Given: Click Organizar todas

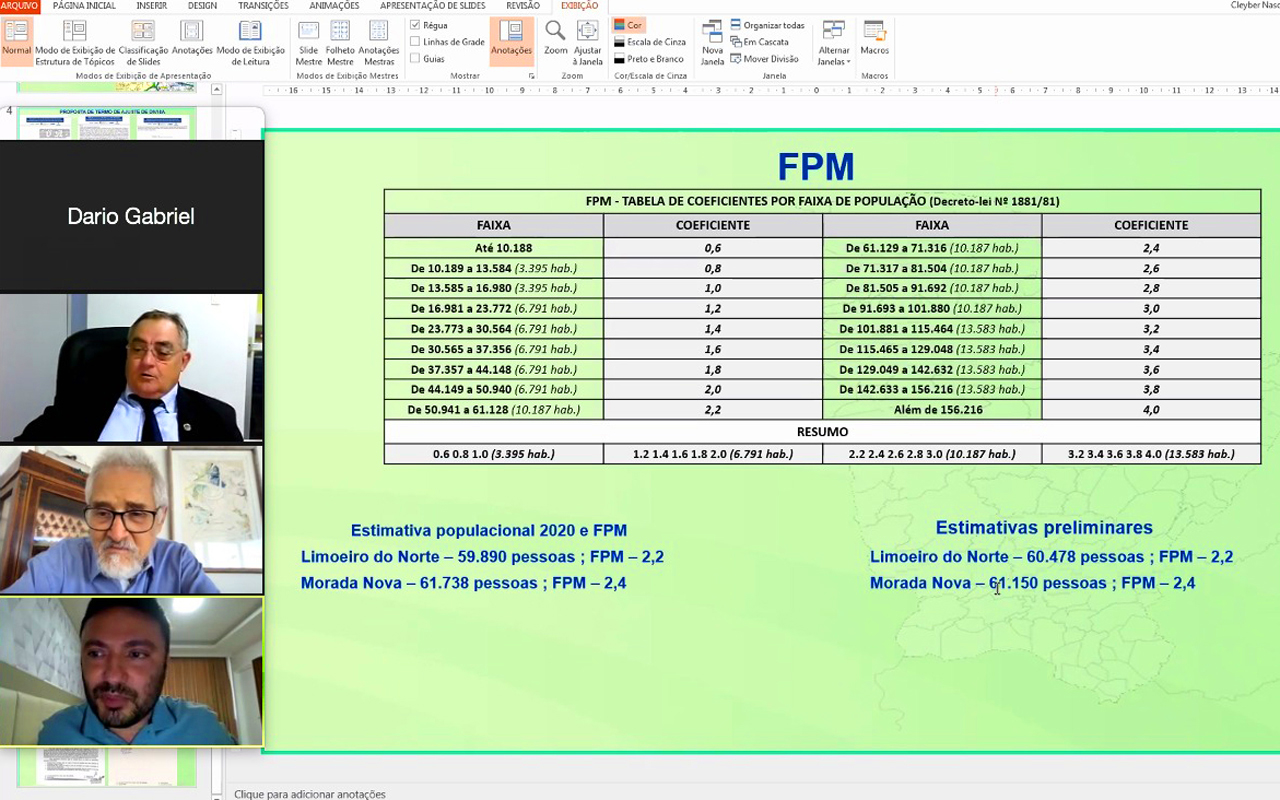Looking at the screenshot, I should [x=767, y=25].
